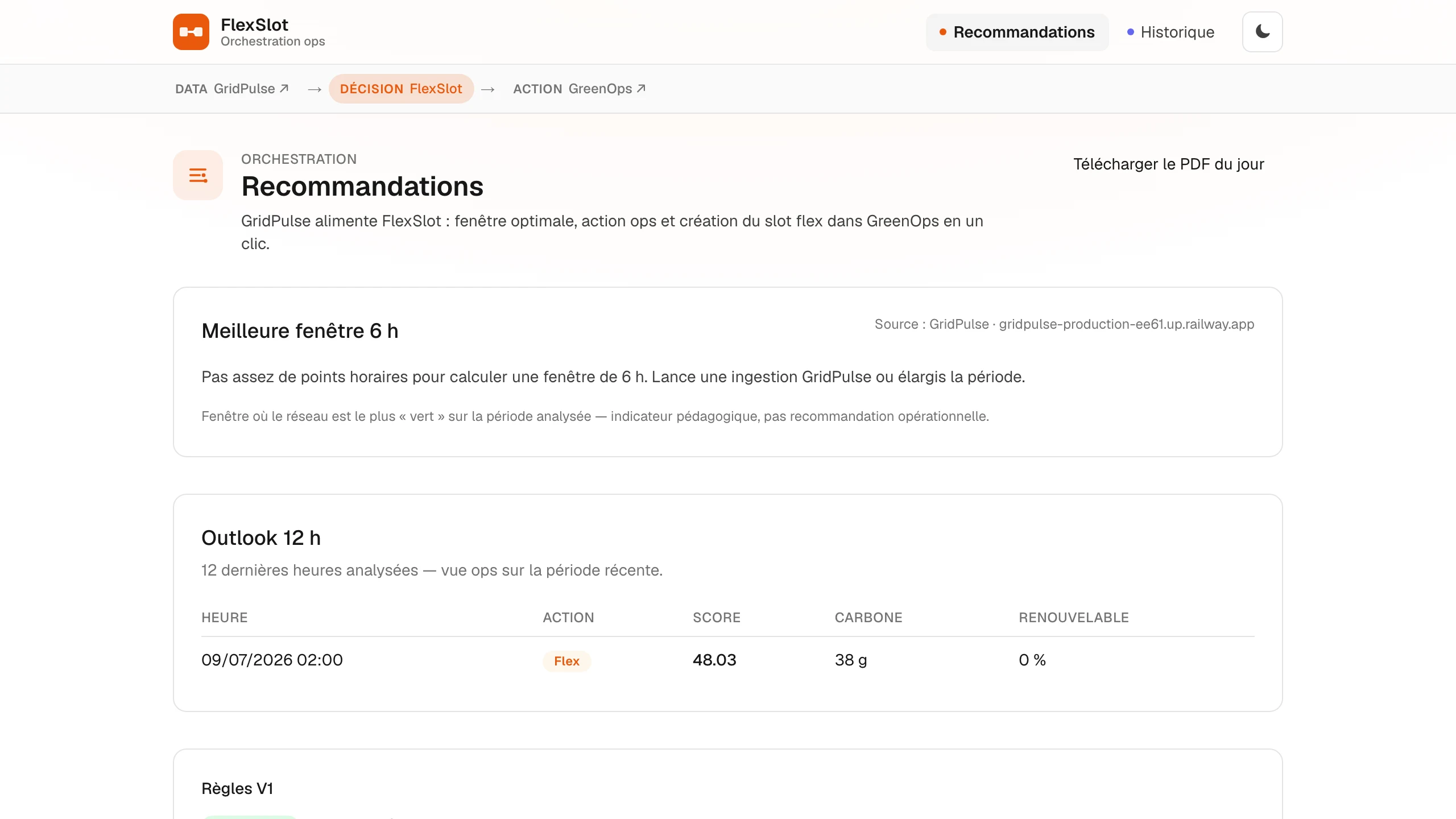Viewport: 1456px width, 819px height.
Task: Click the Recommandations page heading
Action: click(x=362, y=187)
